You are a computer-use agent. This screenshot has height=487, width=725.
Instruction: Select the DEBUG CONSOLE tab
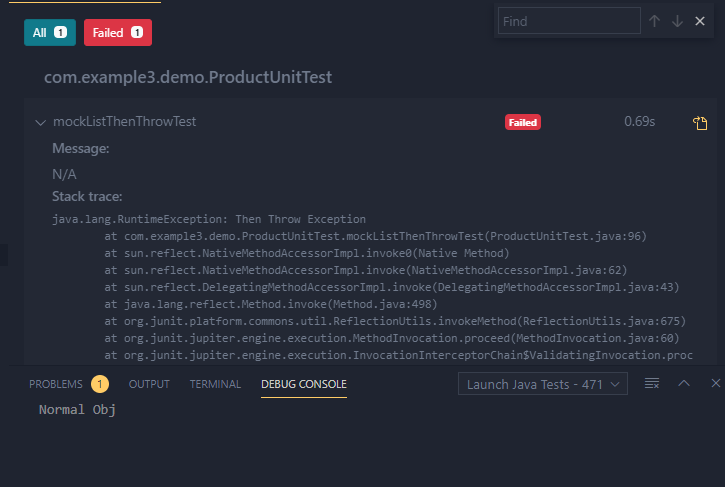click(x=304, y=384)
